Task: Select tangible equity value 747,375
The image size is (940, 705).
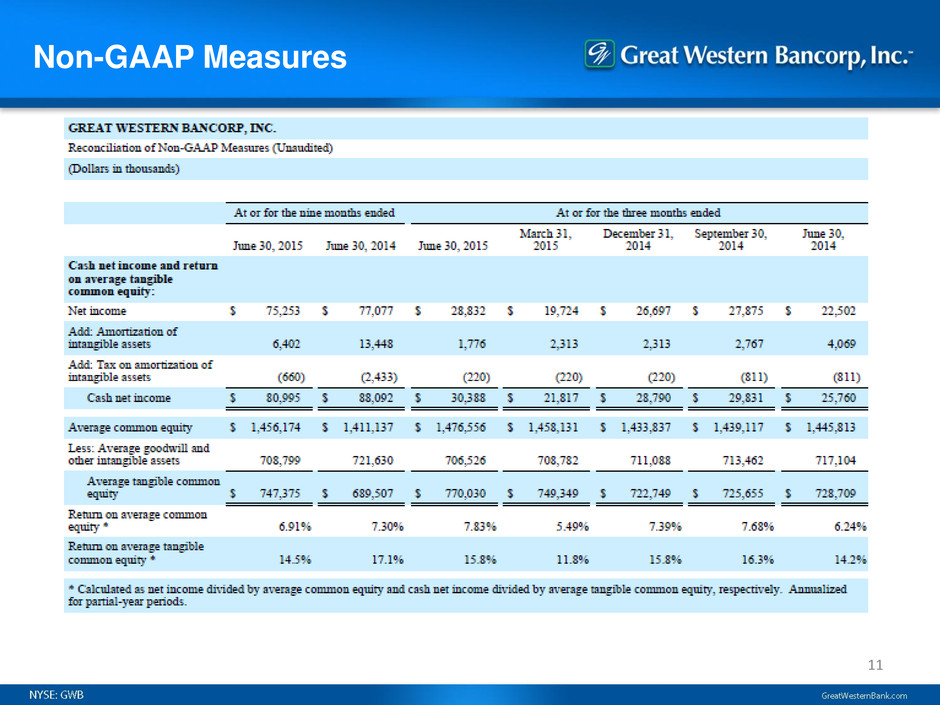Action: click(280, 493)
